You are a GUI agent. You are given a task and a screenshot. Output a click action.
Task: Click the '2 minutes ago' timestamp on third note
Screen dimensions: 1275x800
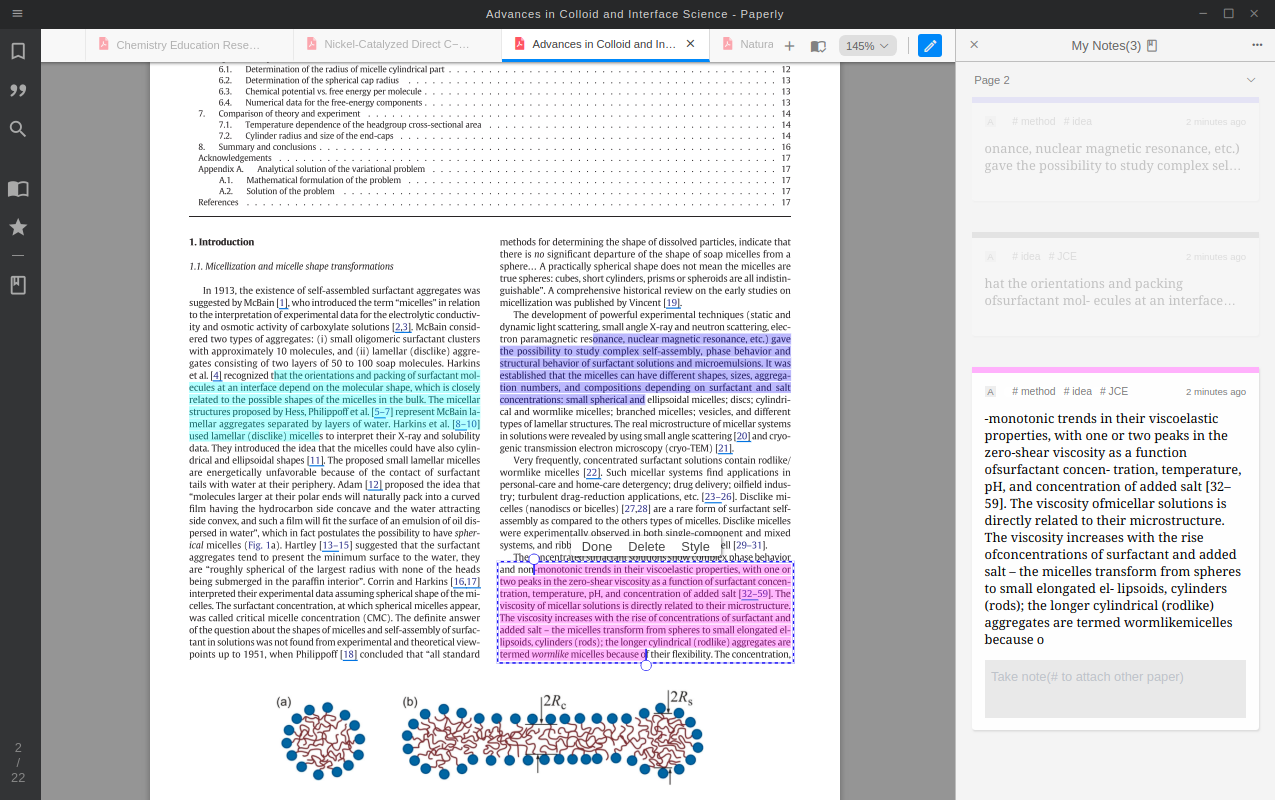1216,392
